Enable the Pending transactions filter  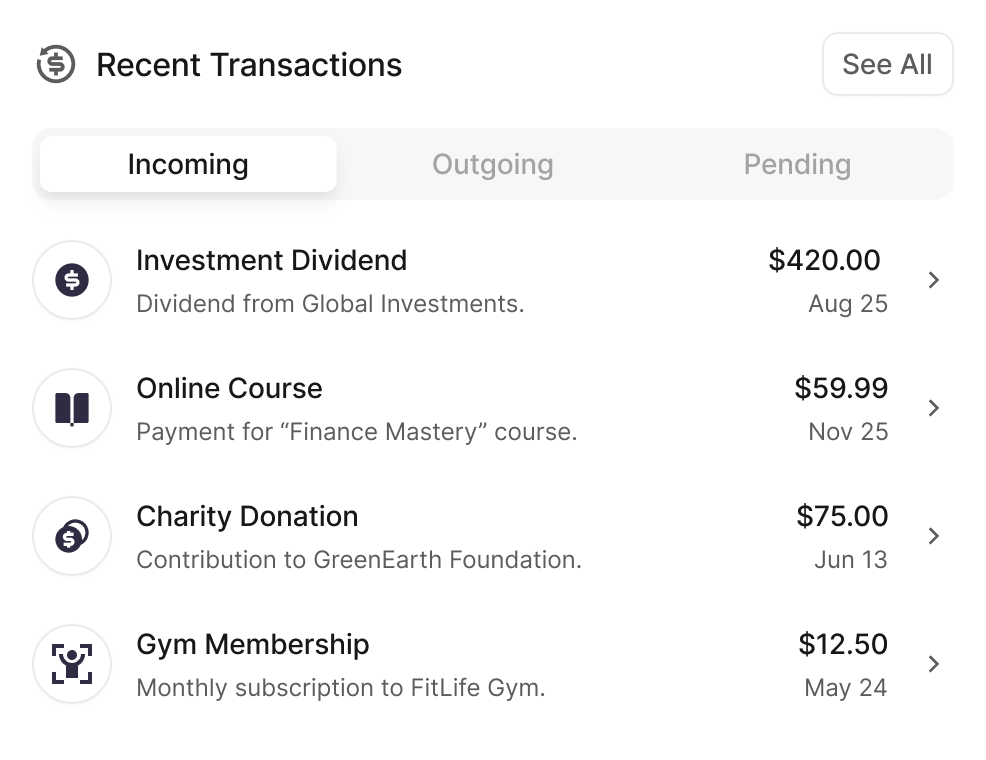[796, 163]
